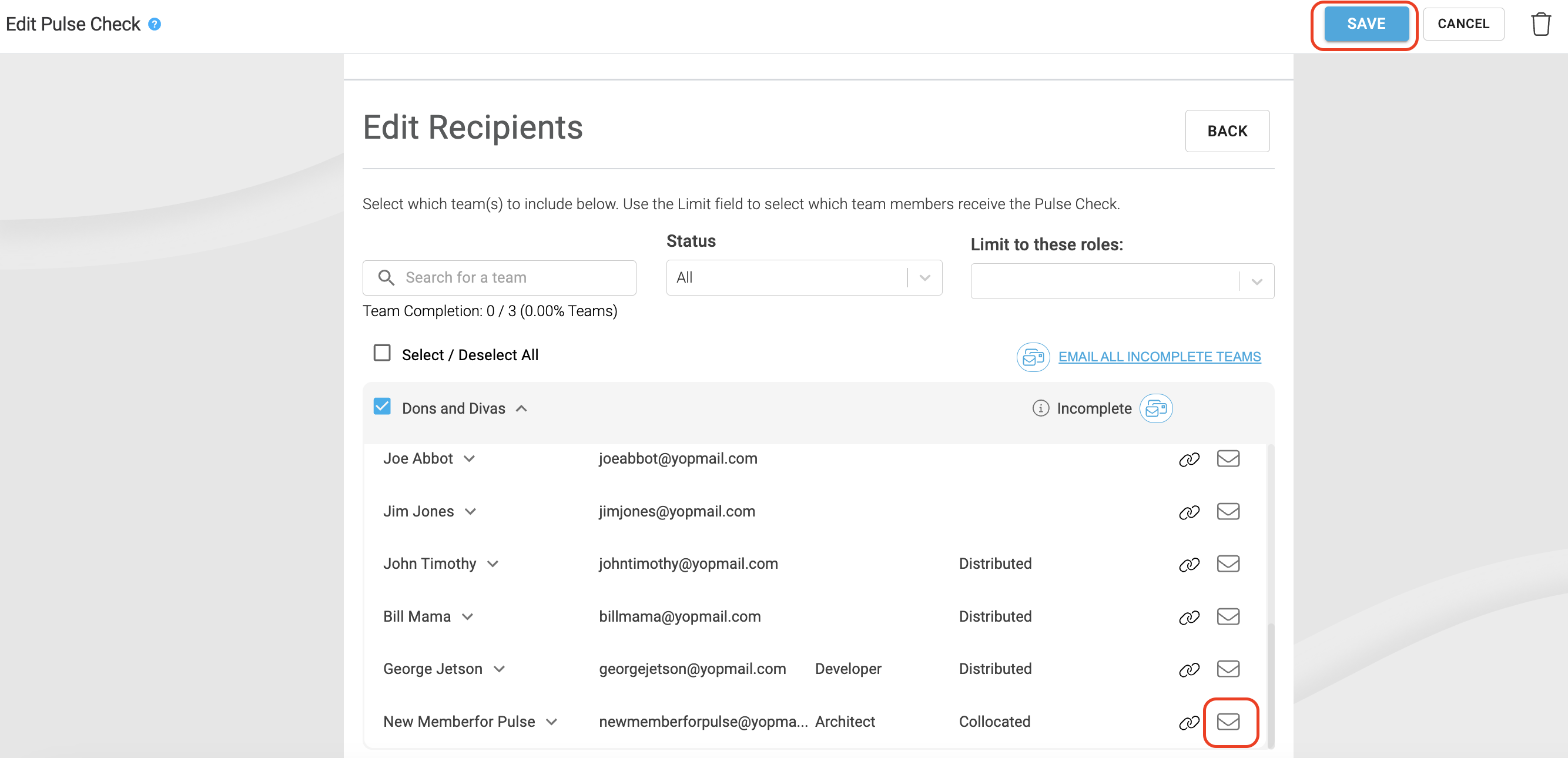Send email icon for George Jetson
The image size is (1568, 758).
point(1228,669)
